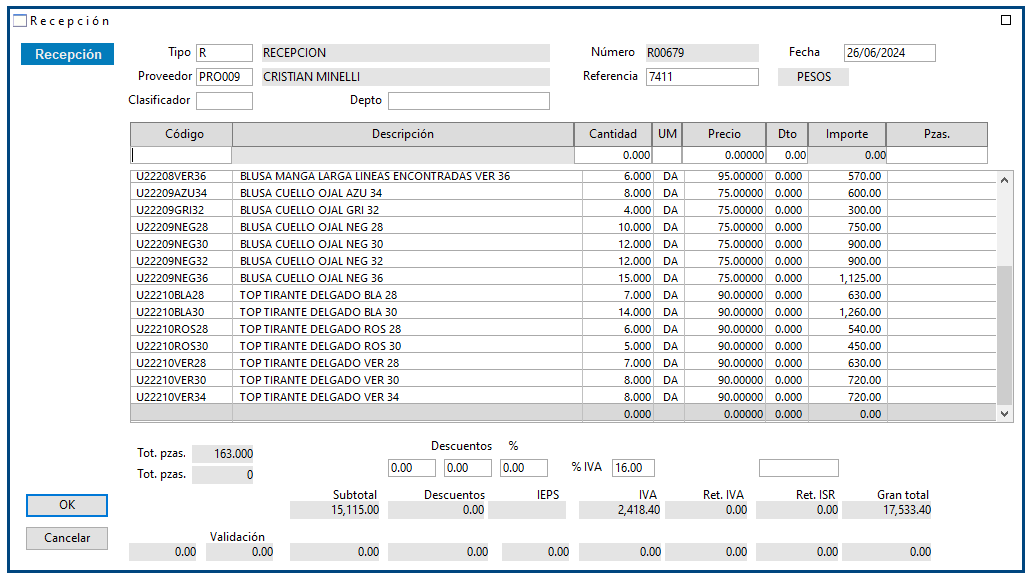Click the Clasificador input field
This screenshot has width=1031, height=580.
coord(224,101)
